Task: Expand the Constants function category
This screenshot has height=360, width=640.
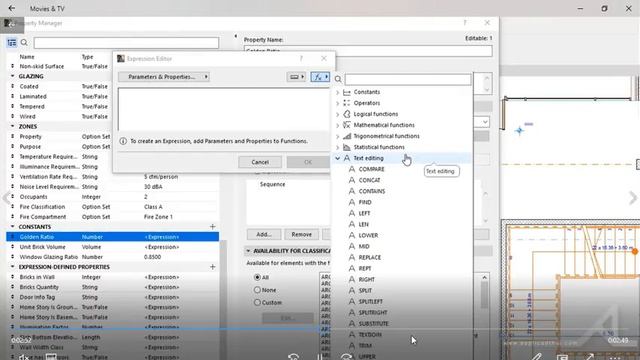Action: click(x=338, y=92)
